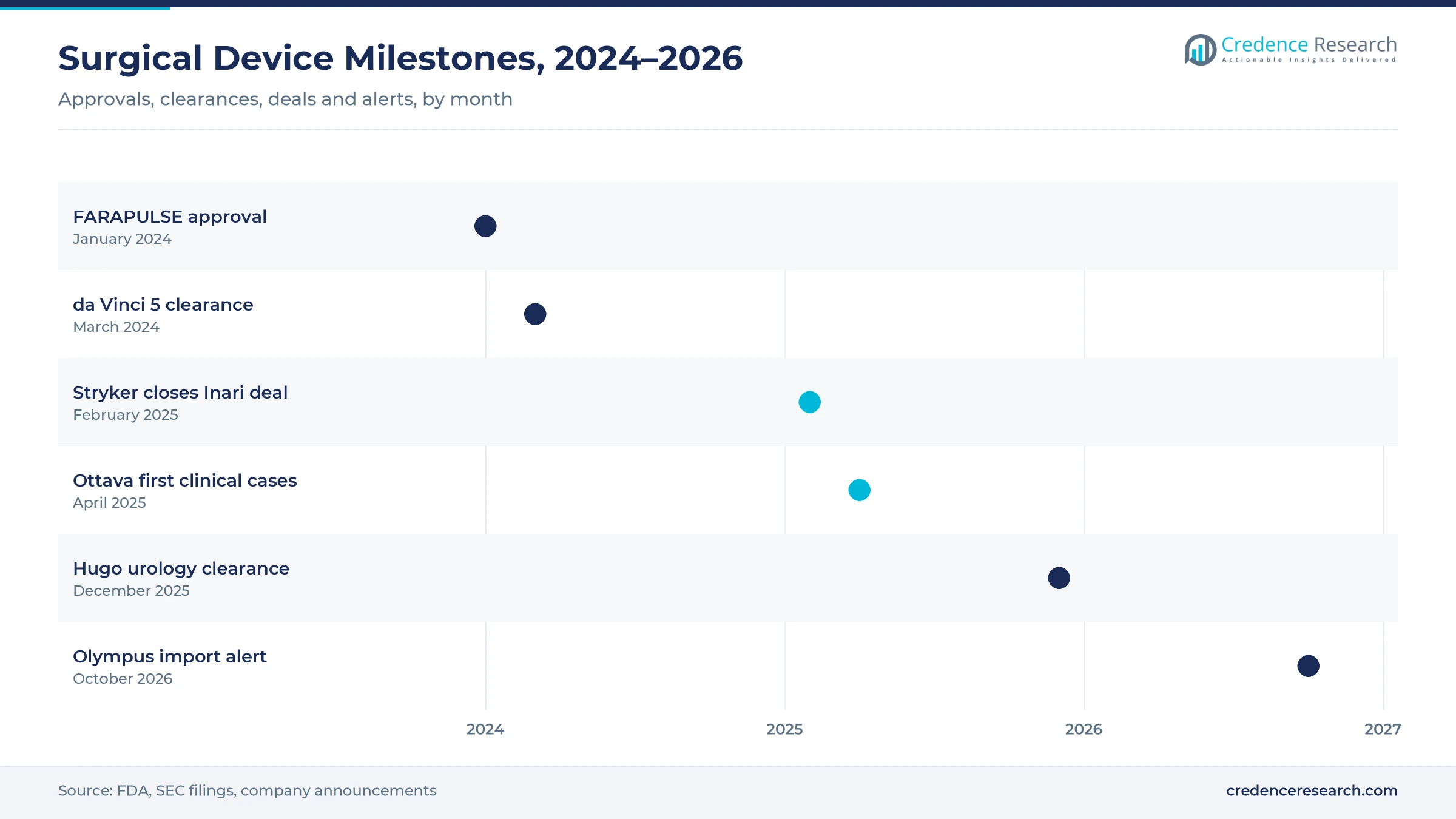
Task: Click the Olympus import alert label
Action: click(170, 656)
